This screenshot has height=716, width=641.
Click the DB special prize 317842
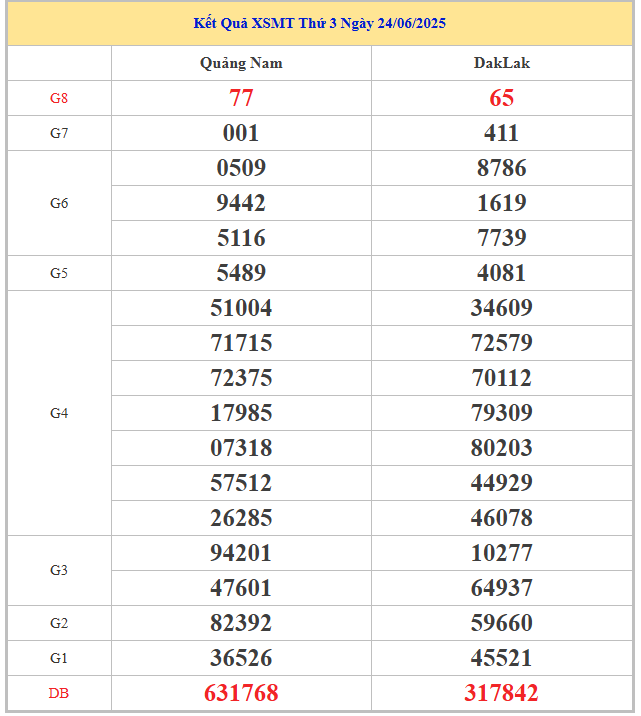[x=501, y=693]
